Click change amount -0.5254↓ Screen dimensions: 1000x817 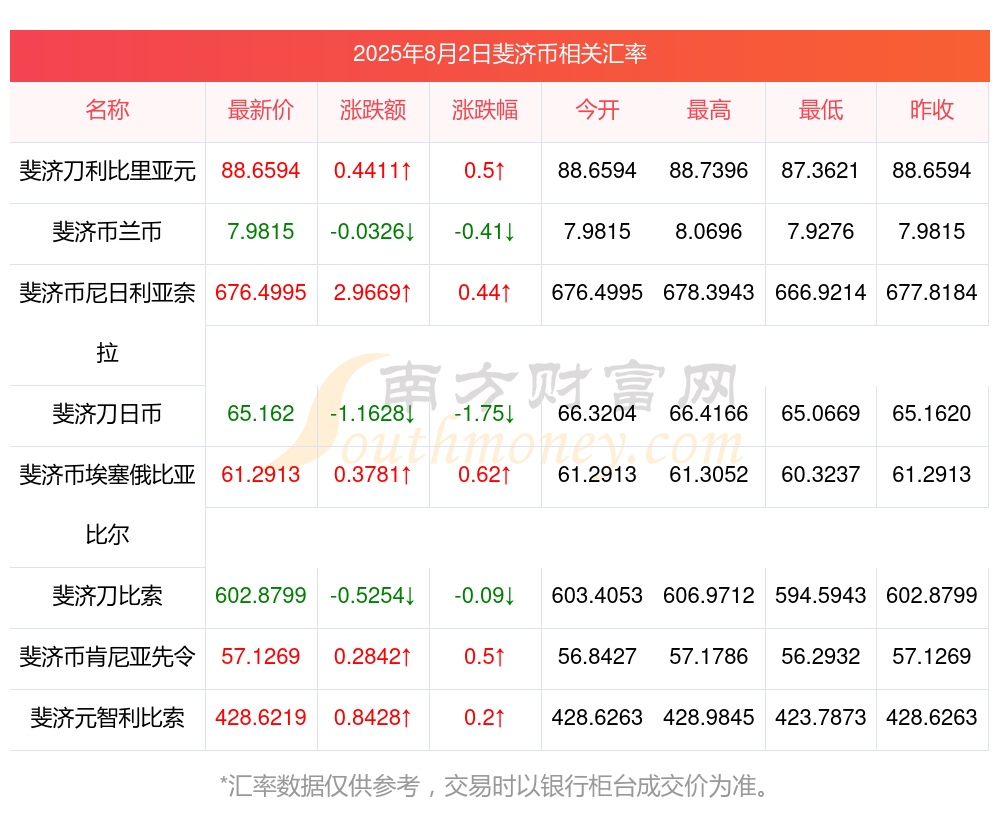click(x=373, y=595)
